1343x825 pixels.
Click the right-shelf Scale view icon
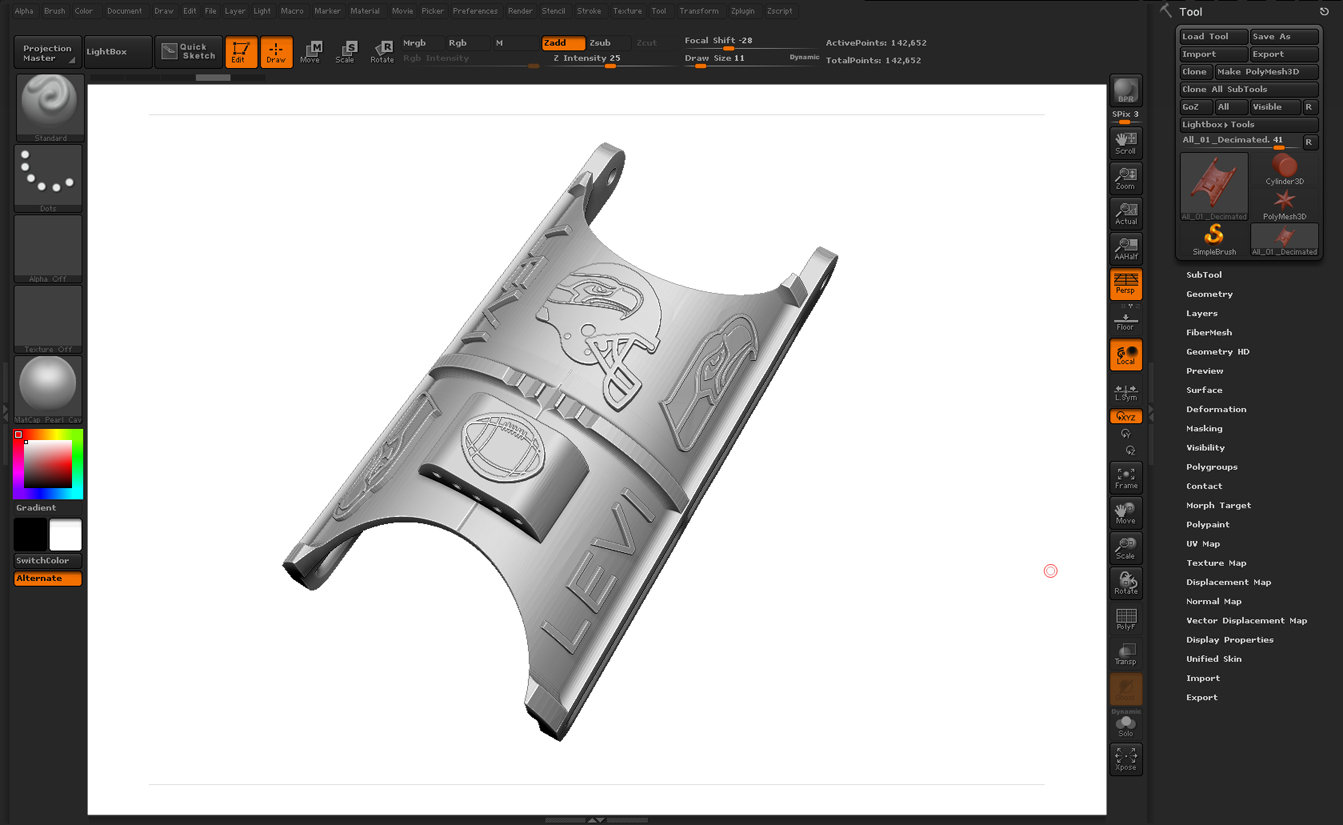click(1126, 548)
